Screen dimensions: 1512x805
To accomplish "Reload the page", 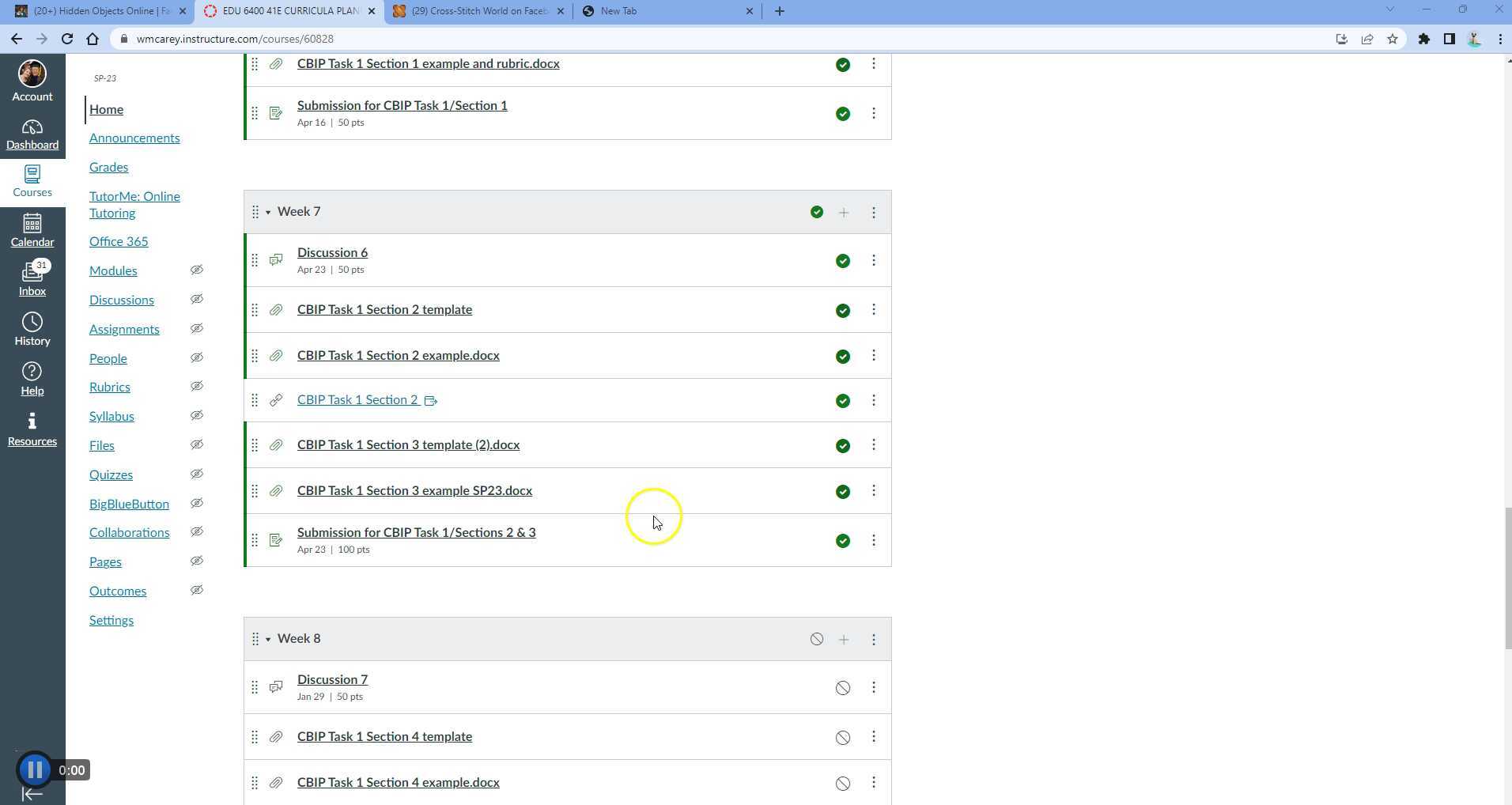I will click(67, 39).
